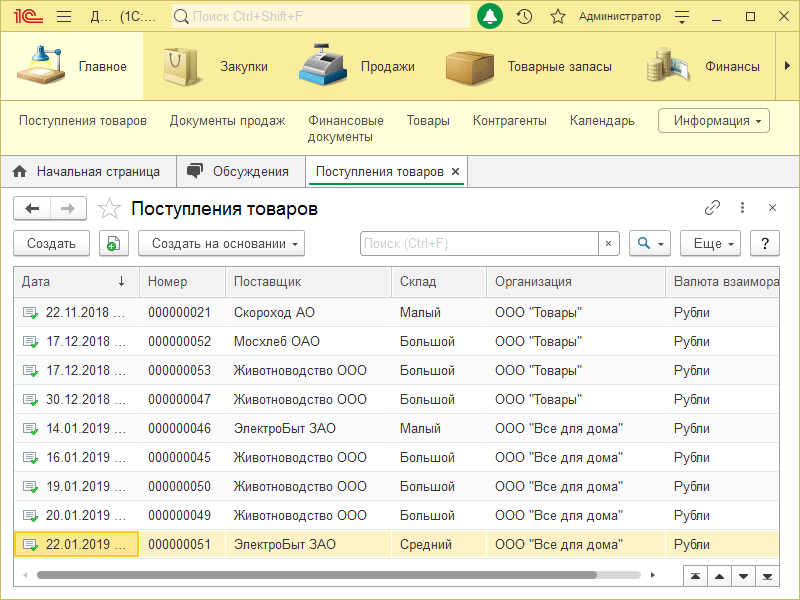Open service settings menu beside Администратор
Screen dimensions: 800x600
coord(682,17)
